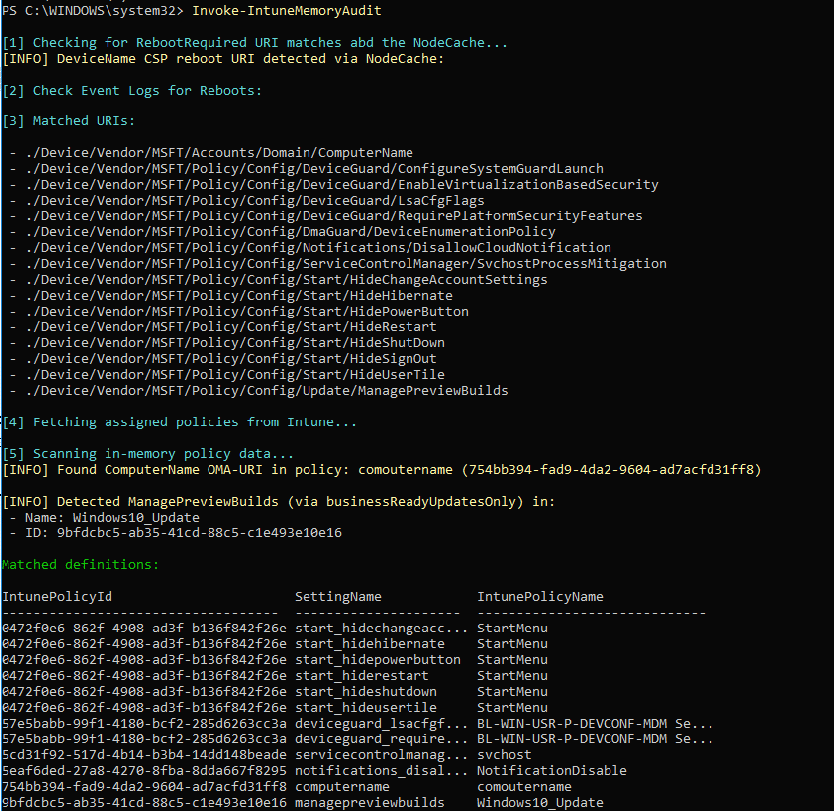
Task: Select the managepreviewbuilds setting cell
Action: pyautogui.click(x=370, y=802)
